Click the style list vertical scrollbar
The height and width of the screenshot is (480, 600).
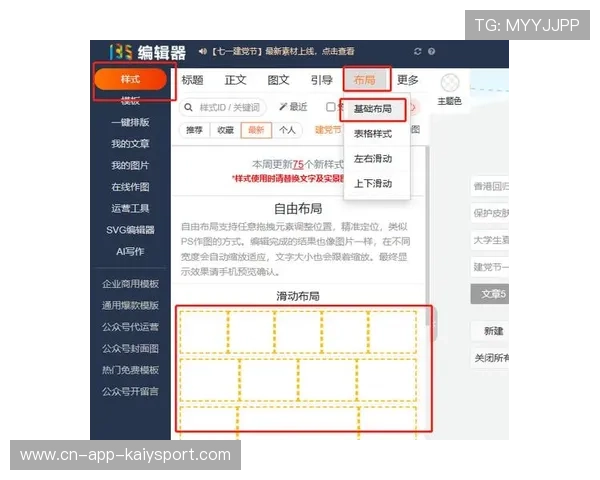click(427, 235)
